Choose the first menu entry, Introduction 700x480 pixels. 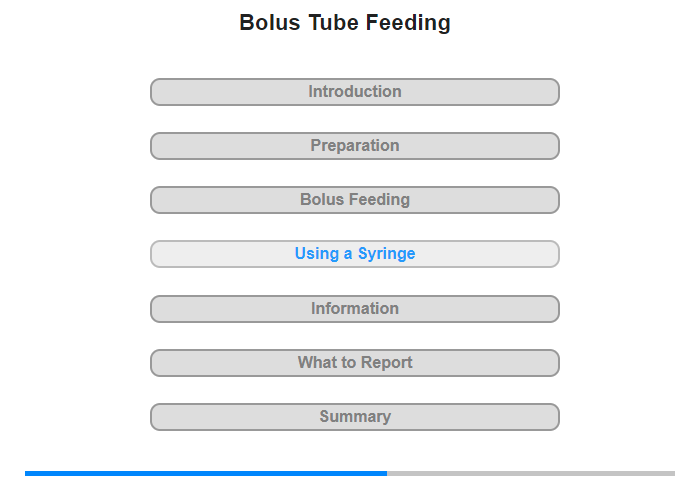tap(354, 92)
